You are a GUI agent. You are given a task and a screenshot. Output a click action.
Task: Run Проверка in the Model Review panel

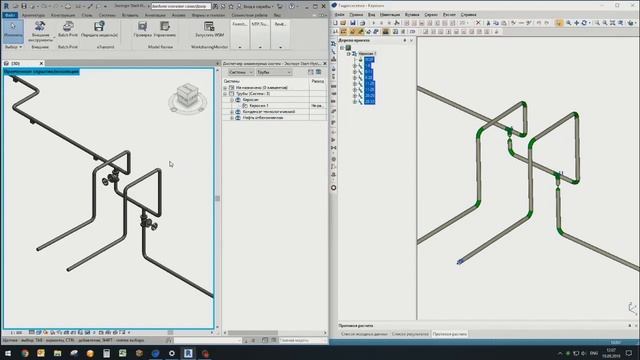pyautogui.click(x=142, y=29)
